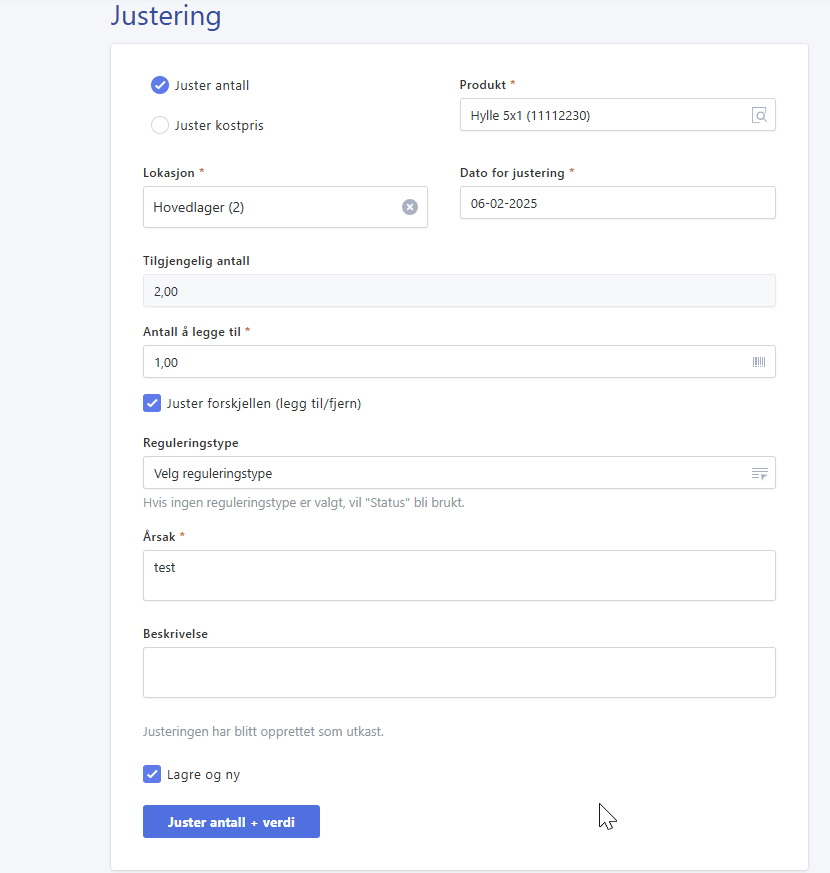The height and width of the screenshot is (873, 830).
Task: Uncheck Juster forskjellen (legg til/fjern)
Action: point(152,403)
